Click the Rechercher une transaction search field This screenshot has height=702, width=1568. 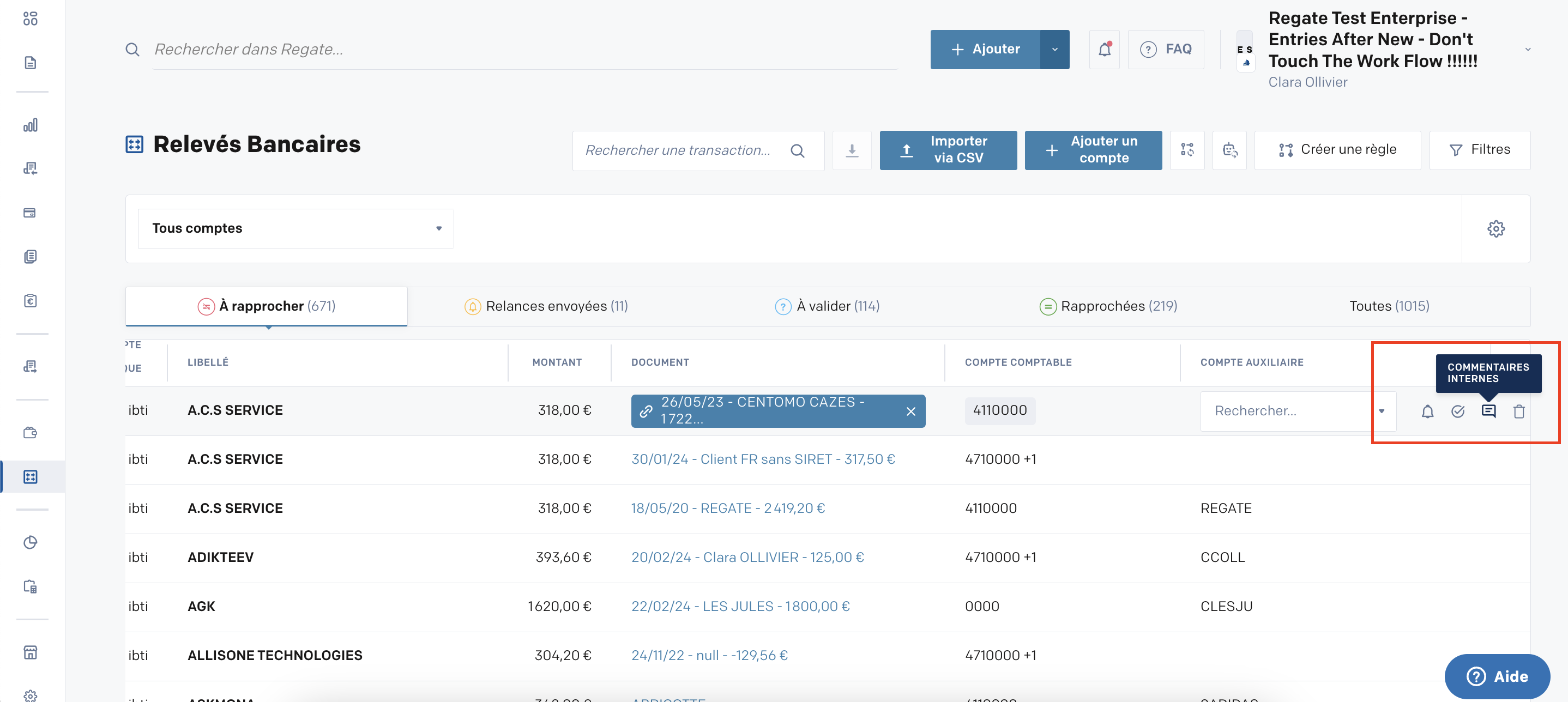pos(678,150)
